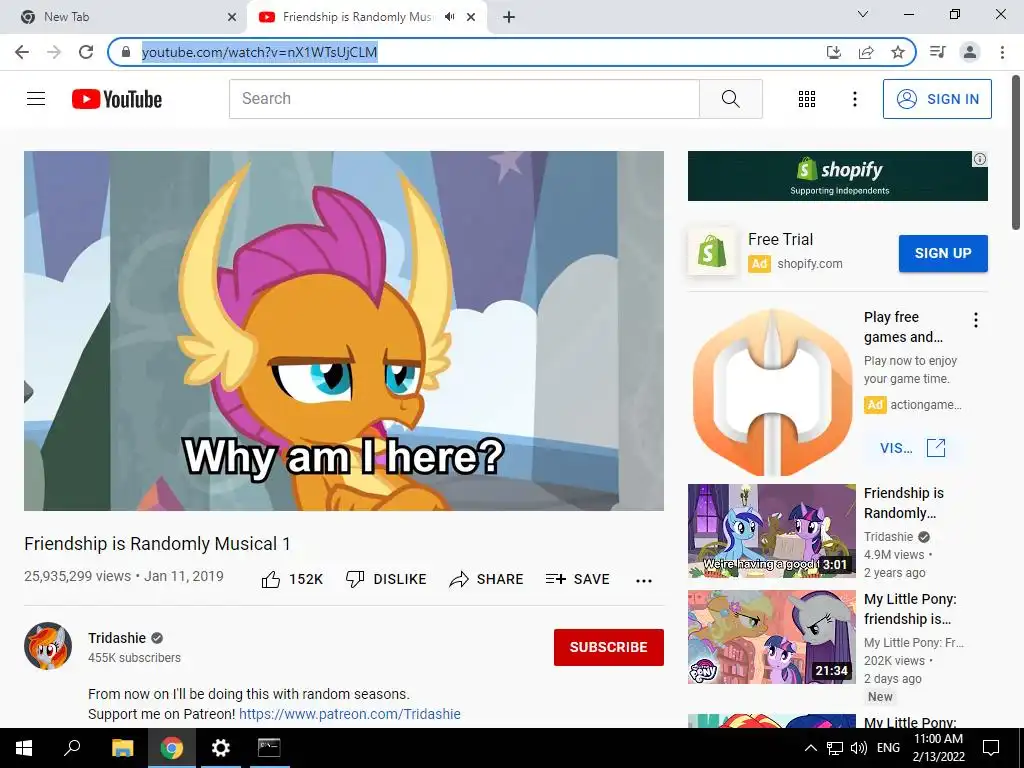The image size is (1024, 768).
Task: Close the New Tab tab
Action: click(232, 17)
